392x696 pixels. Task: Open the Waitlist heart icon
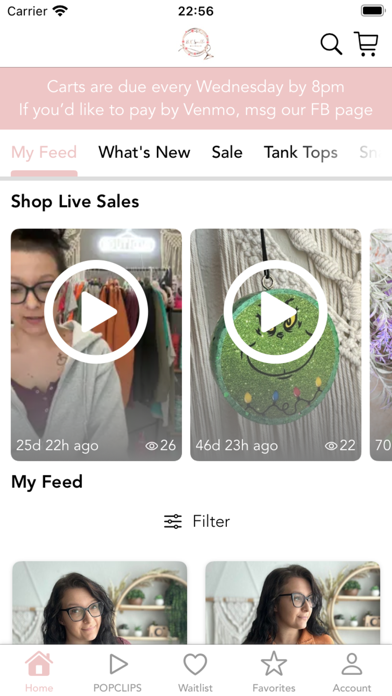(195, 664)
